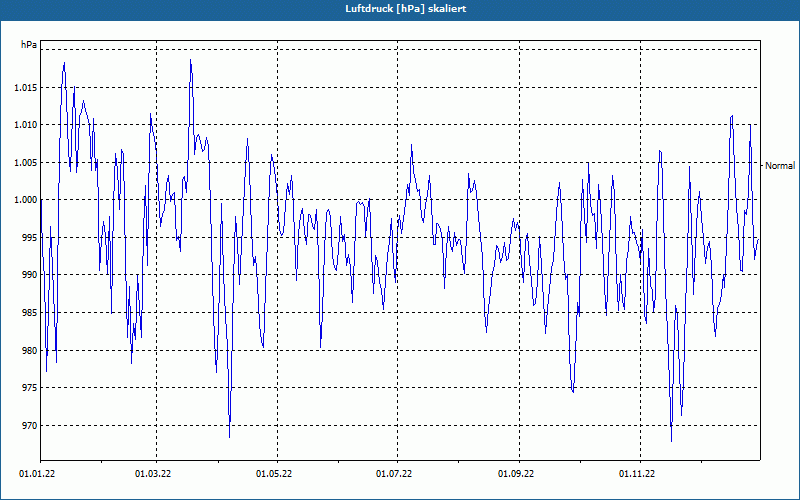This screenshot has height=500, width=800.
Task: Click the chart title 'Luftdruck [hPa] skaliert'
Action: (x=405, y=9)
